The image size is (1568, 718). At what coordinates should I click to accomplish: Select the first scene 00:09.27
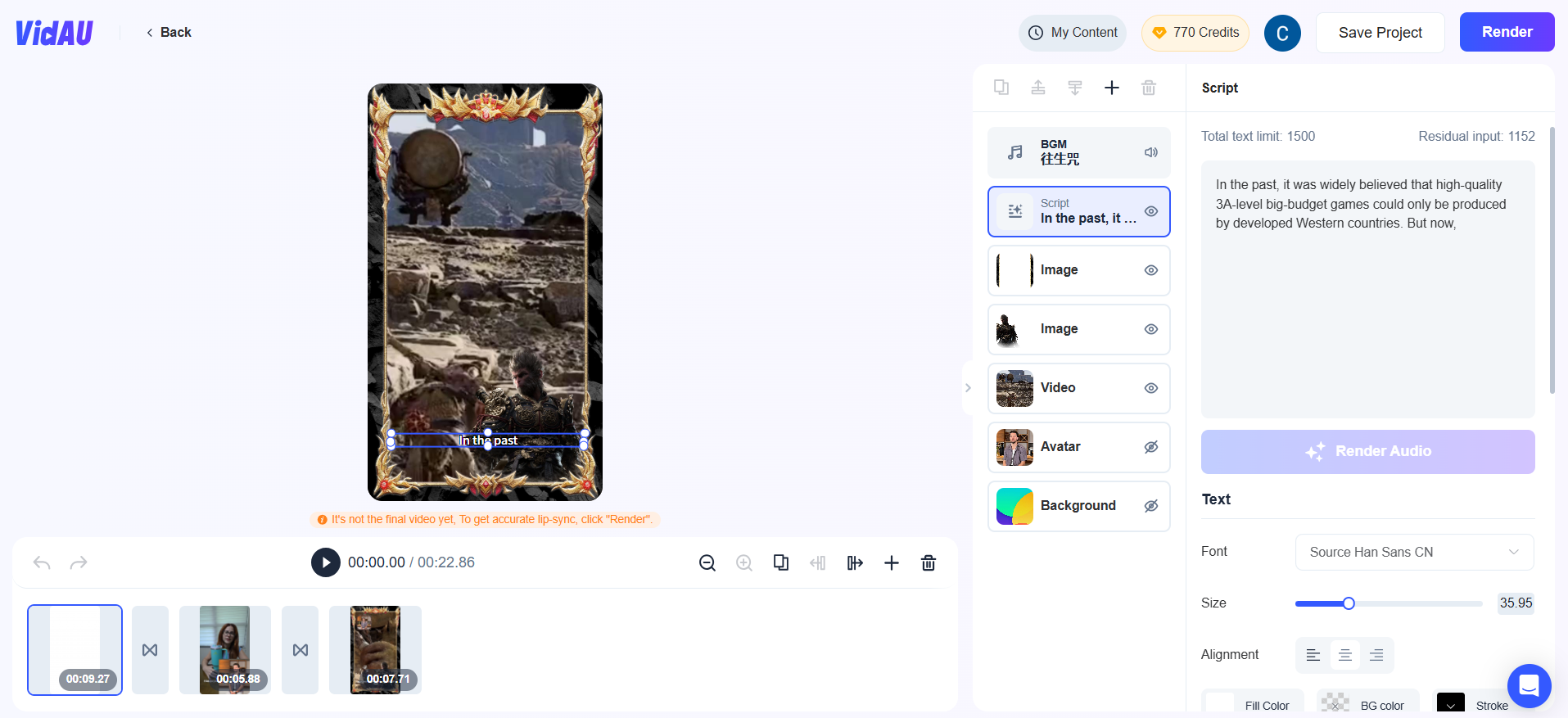pyautogui.click(x=75, y=650)
